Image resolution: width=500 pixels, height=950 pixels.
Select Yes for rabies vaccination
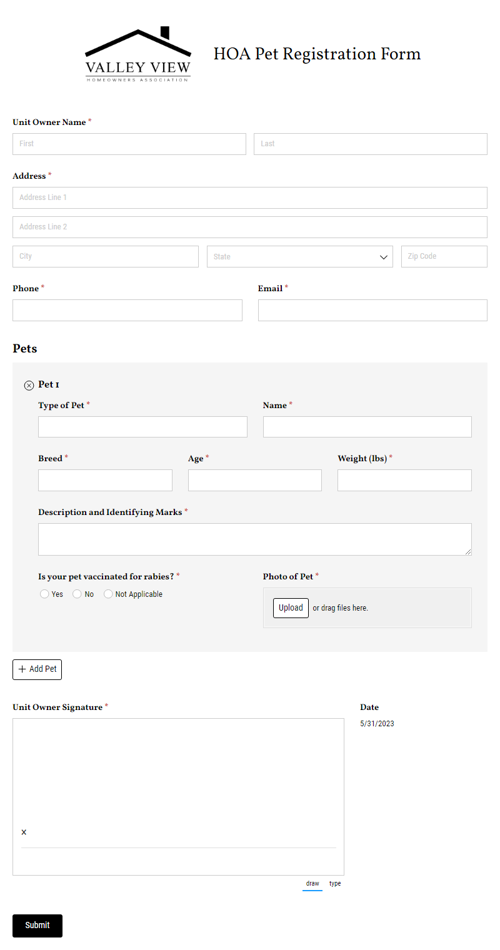pyautogui.click(x=44, y=594)
